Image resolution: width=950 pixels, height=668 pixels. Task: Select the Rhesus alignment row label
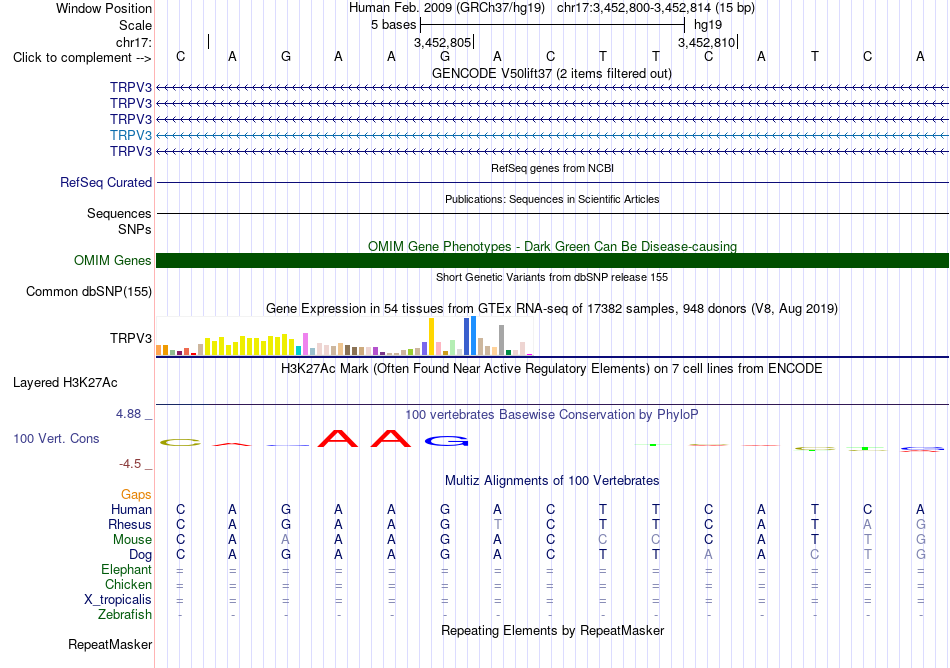(x=130, y=524)
